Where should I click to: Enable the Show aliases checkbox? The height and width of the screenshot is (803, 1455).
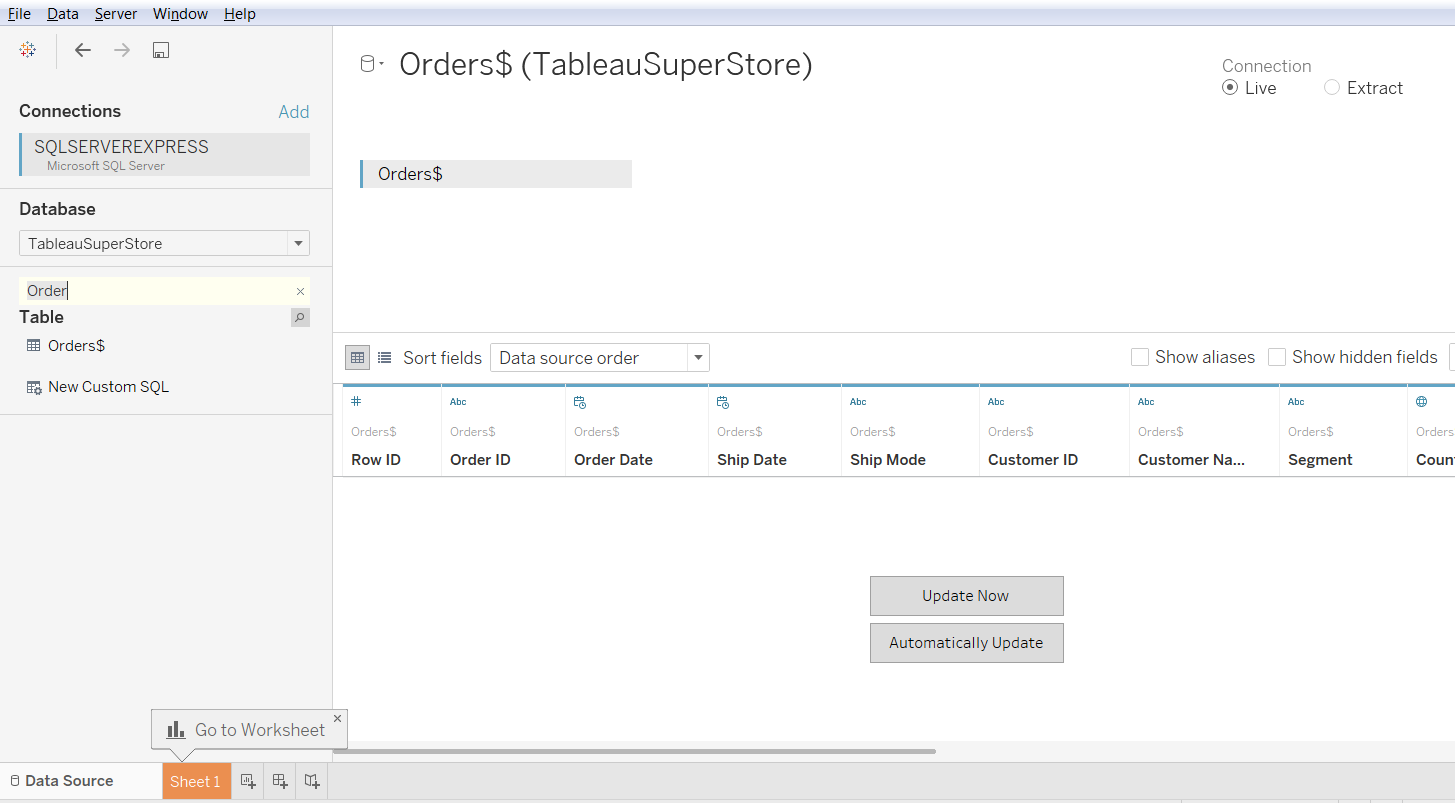[1139, 357]
